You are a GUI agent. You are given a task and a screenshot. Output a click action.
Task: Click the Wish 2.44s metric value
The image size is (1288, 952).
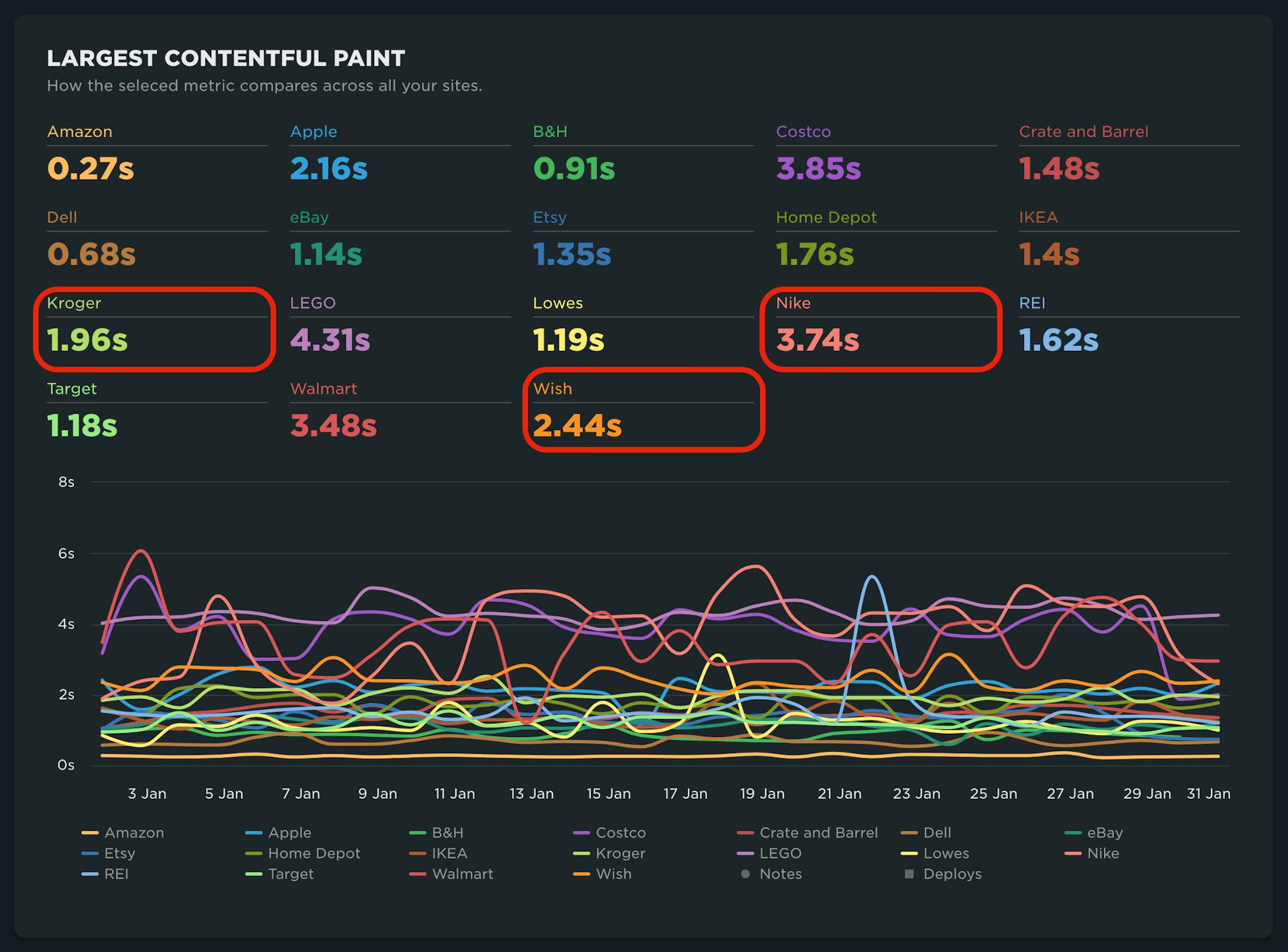point(578,425)
